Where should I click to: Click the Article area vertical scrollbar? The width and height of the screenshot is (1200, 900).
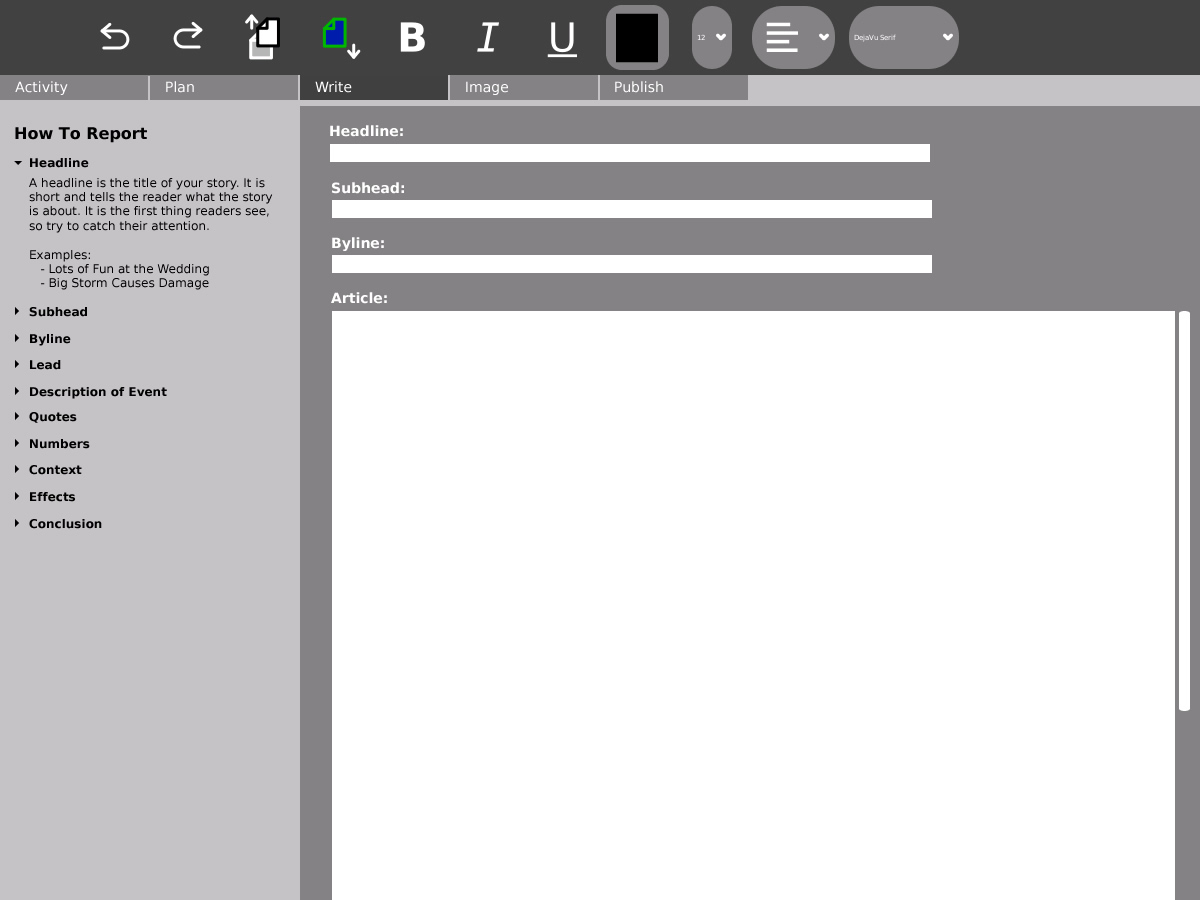pos(1184,510)
